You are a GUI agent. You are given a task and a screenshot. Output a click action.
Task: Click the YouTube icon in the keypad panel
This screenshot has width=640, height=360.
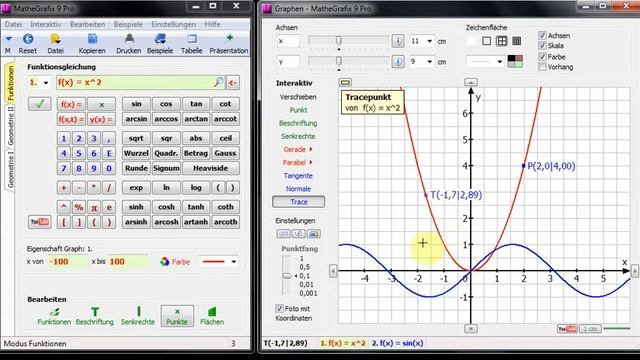[x=40, y=222]
